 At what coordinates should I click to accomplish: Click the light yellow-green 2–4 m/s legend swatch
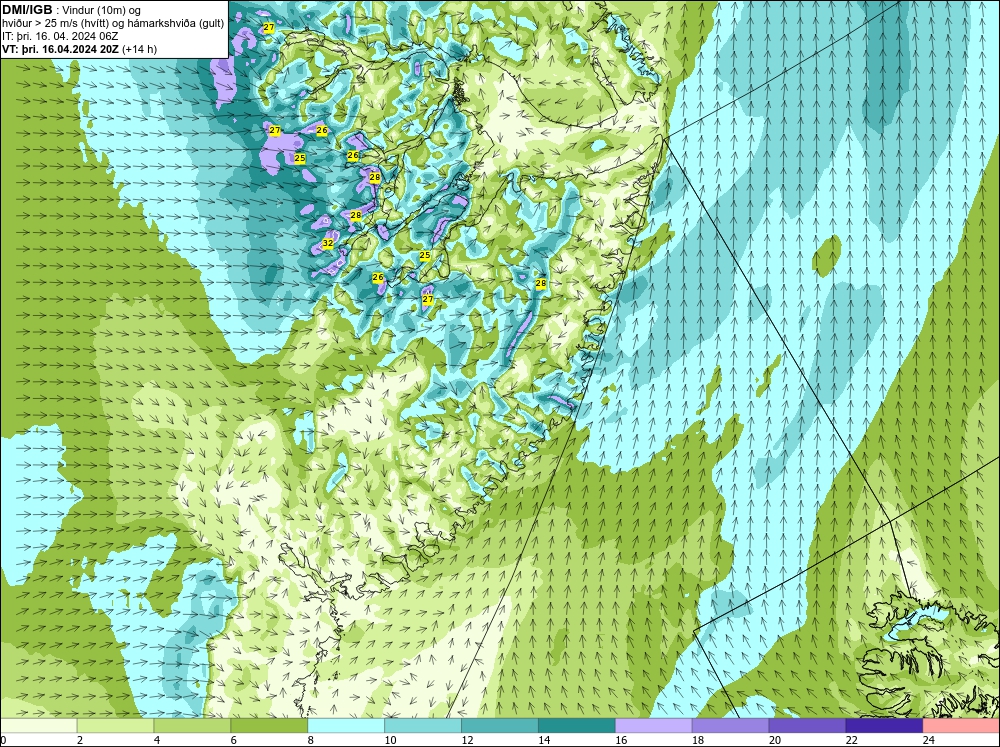tap(115, 726)
